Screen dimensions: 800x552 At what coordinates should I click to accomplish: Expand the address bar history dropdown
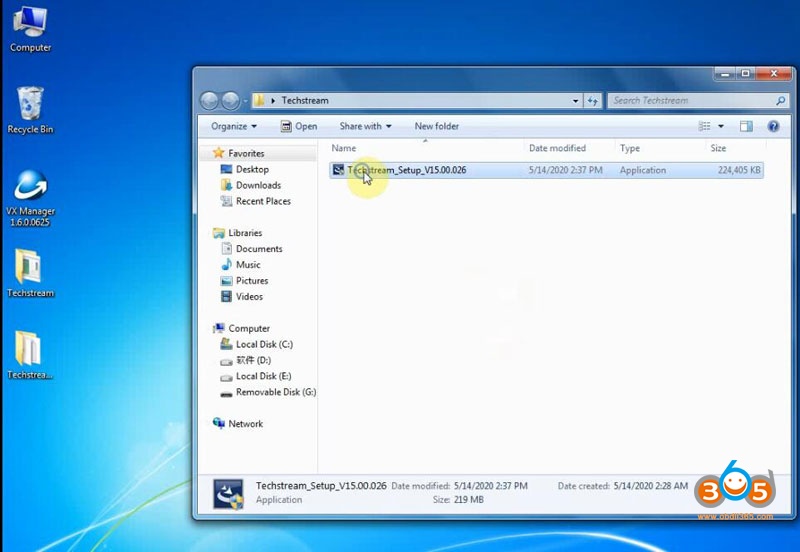coord(576,101)
